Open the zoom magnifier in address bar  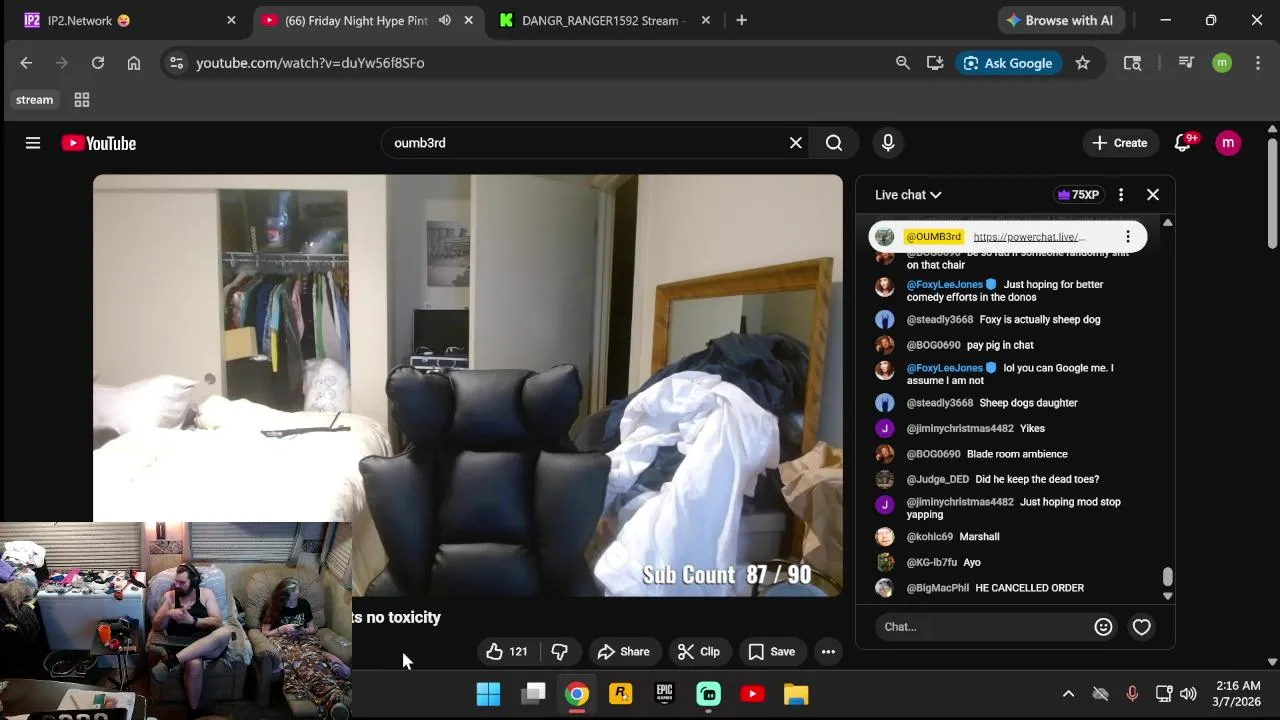903,63
